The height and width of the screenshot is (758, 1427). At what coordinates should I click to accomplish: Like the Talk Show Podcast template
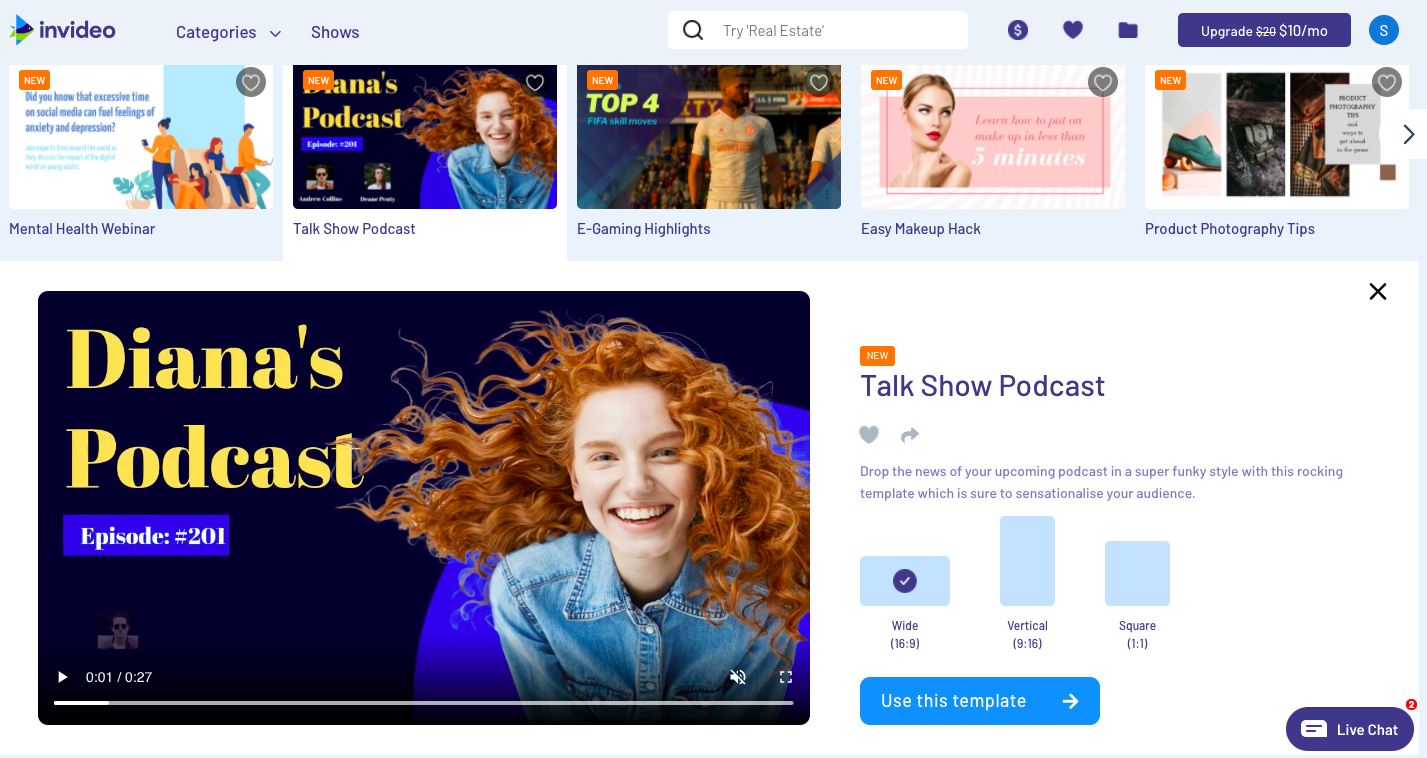869,435
